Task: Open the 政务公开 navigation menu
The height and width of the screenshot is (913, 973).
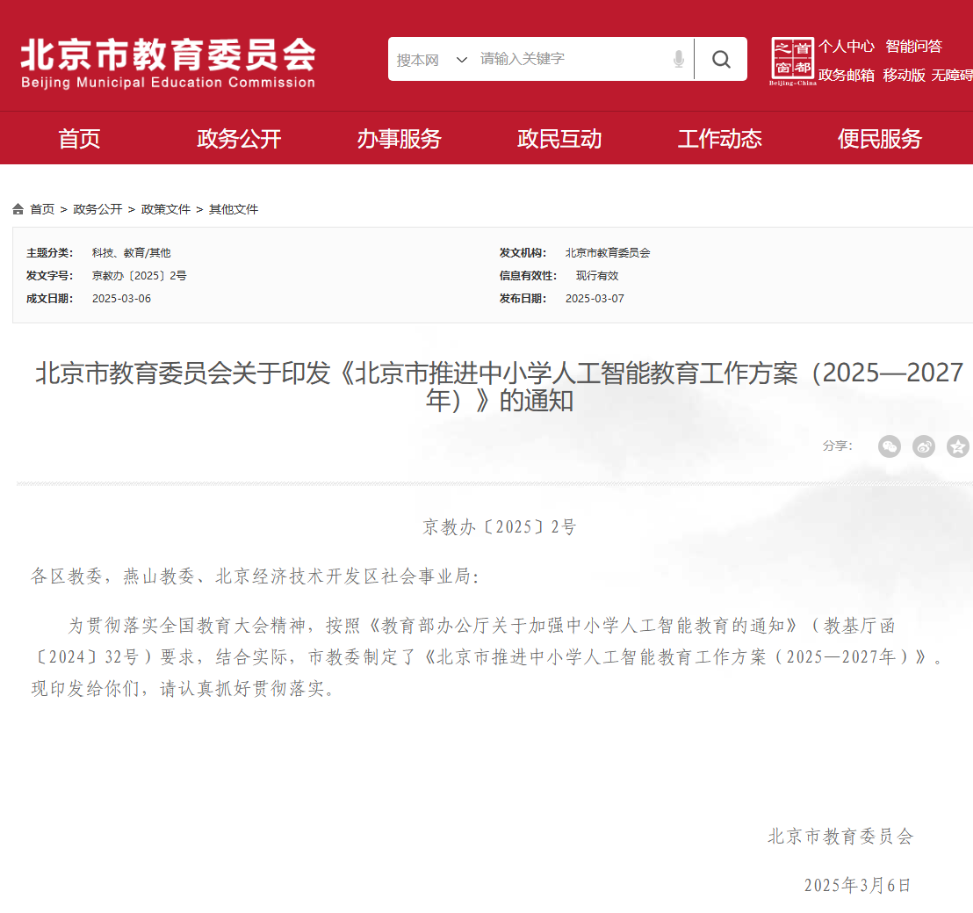Action: (239, 139)
